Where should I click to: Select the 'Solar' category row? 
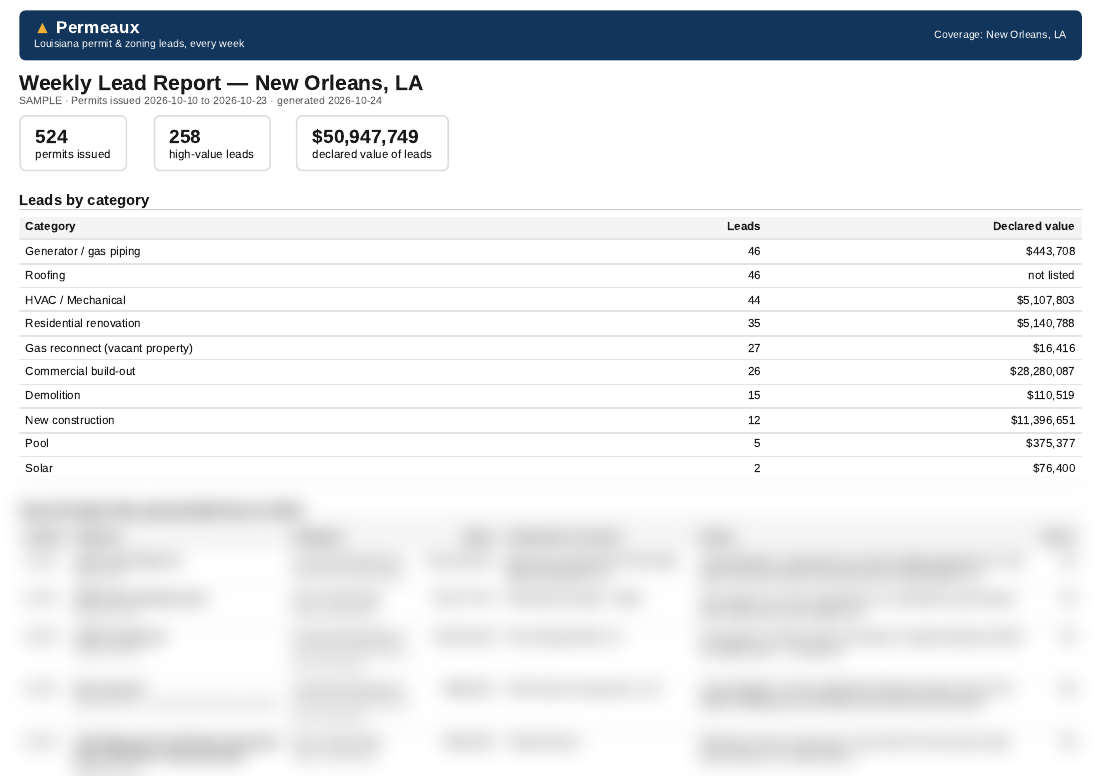point(550,468)
